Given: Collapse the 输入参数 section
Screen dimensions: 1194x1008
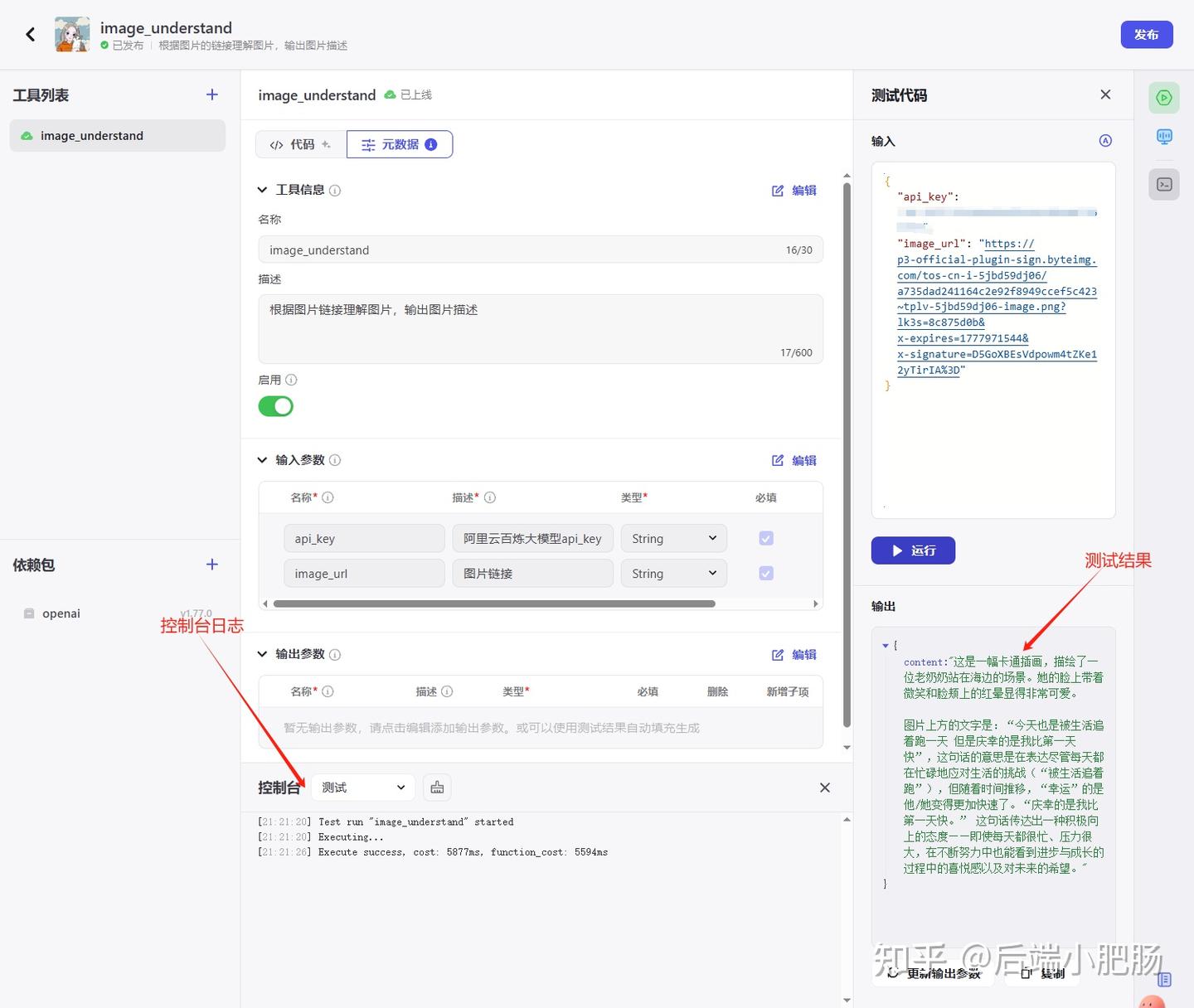Looking at the screenshot, I should pos(262,460).
